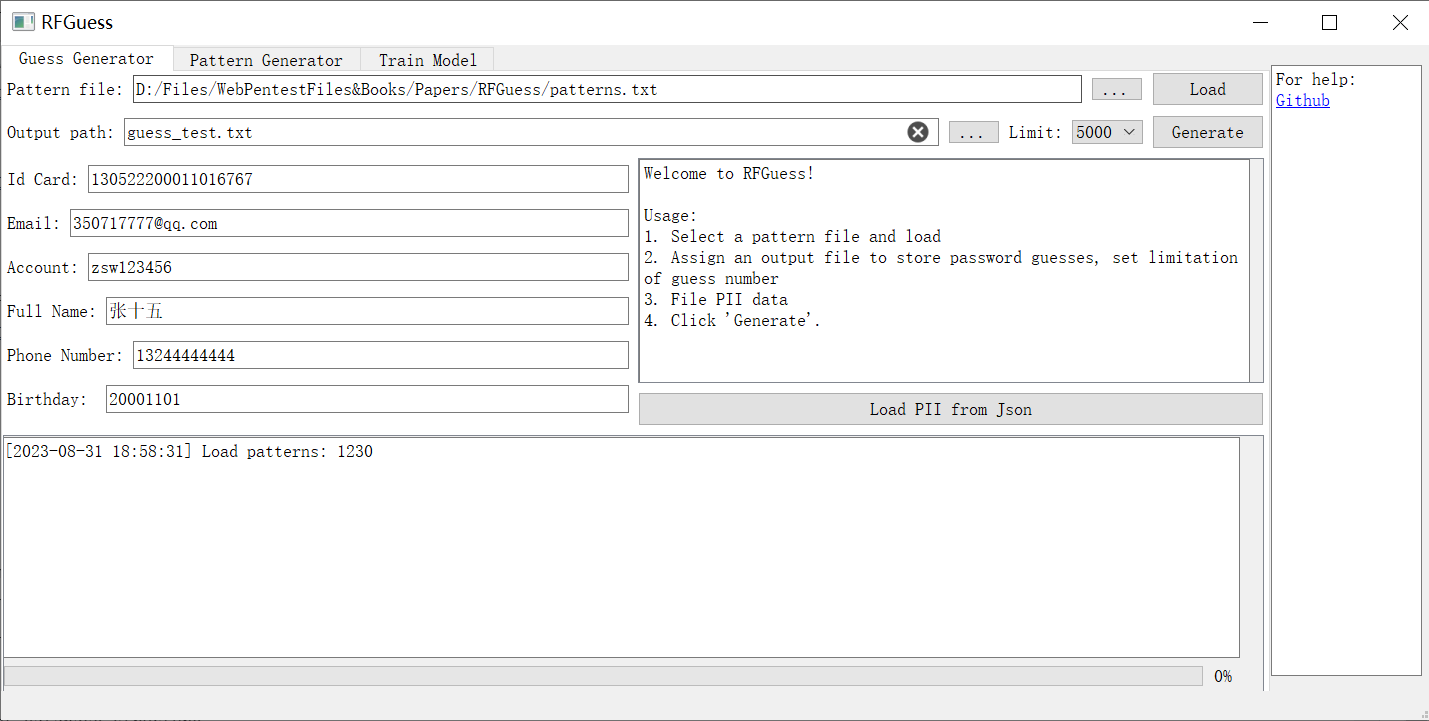The image size is (1429, 721).
Task: Select the Guess Generator tab
Action: pyautogui.click(x=87, y=58)
